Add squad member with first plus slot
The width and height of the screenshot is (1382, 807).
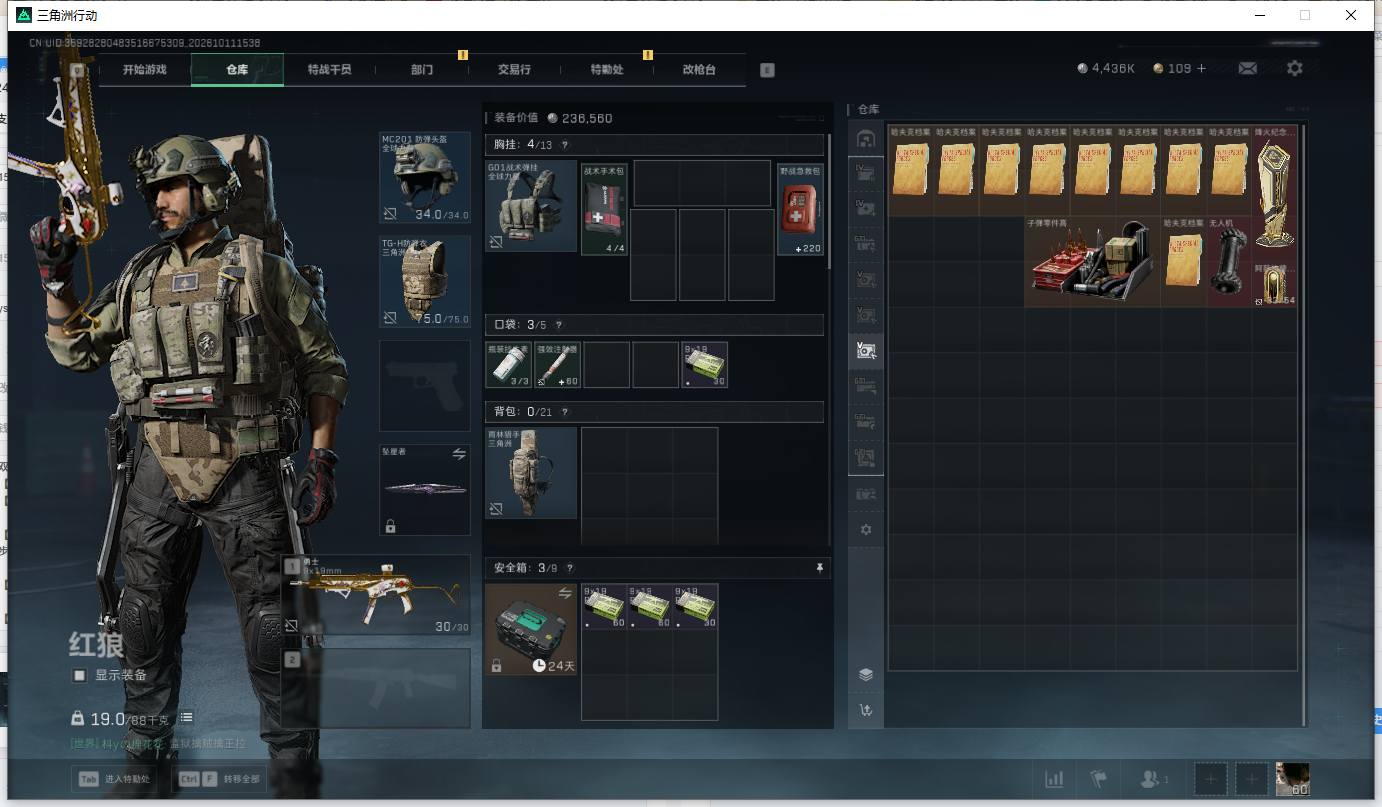click(1211, 779)
